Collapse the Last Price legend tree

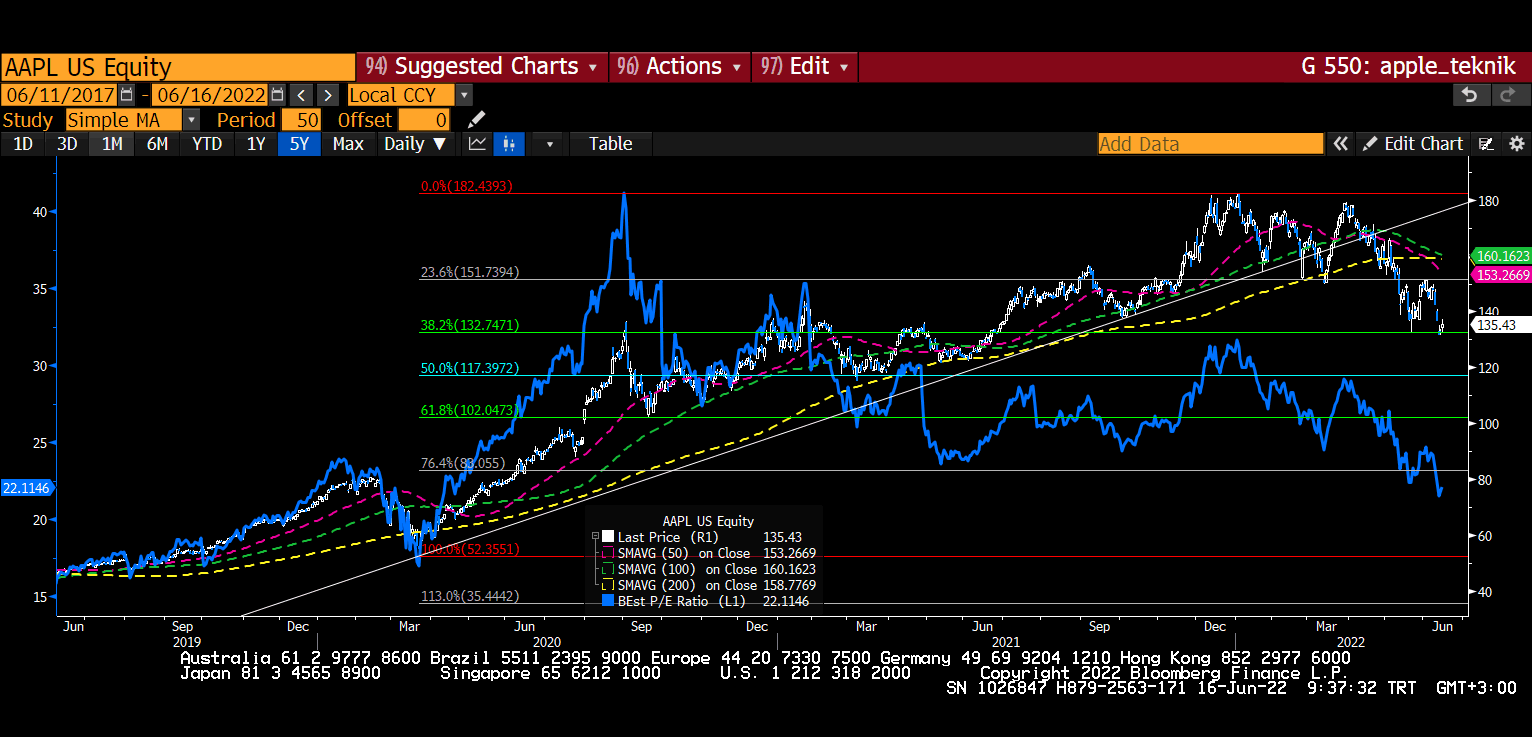click(x=596, y=537)
